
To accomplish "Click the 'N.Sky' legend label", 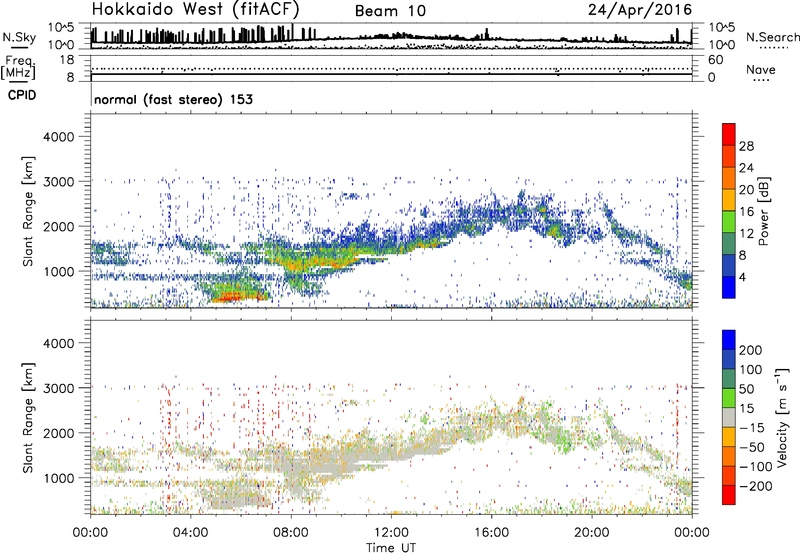I will 19,37.
